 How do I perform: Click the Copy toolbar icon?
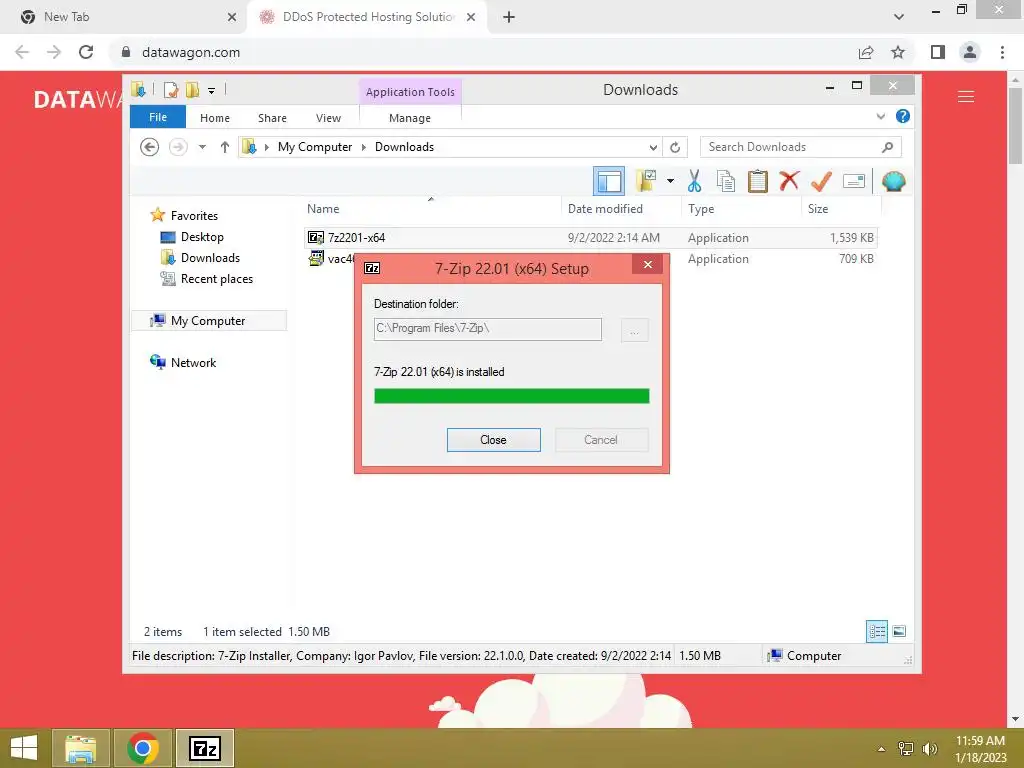point(726,181)
